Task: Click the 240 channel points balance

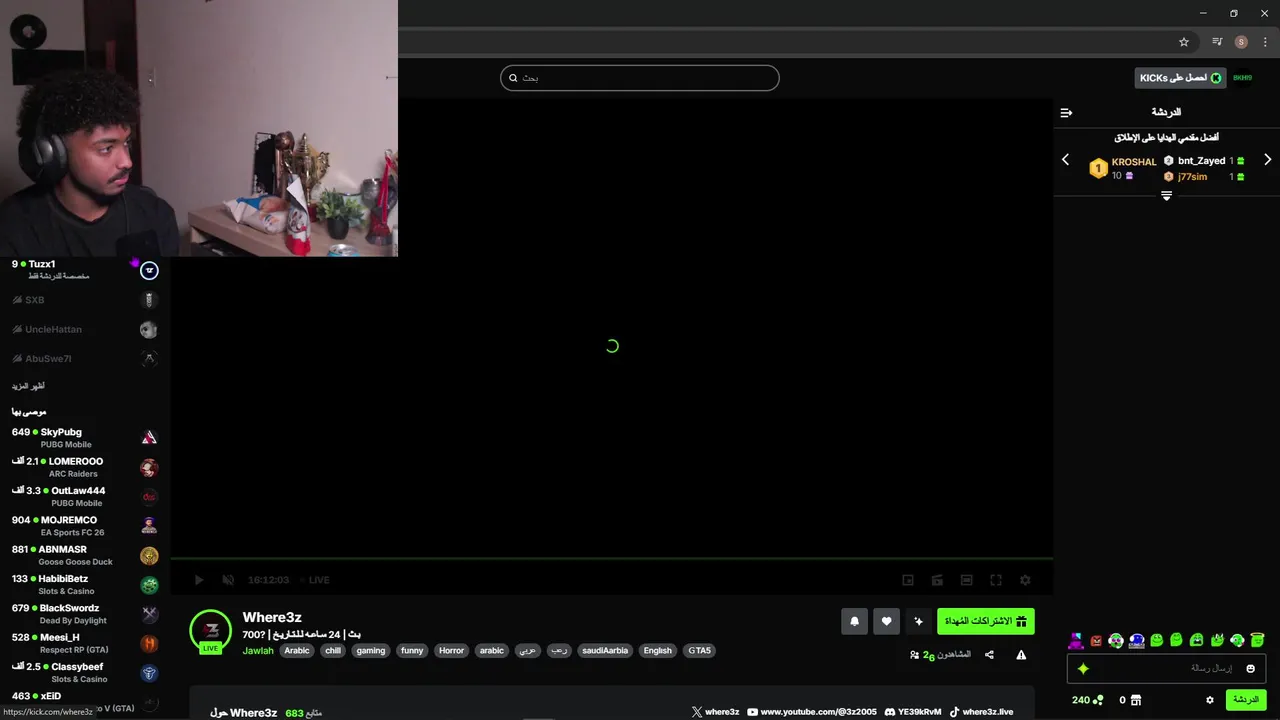Action: click(1088, 700)
